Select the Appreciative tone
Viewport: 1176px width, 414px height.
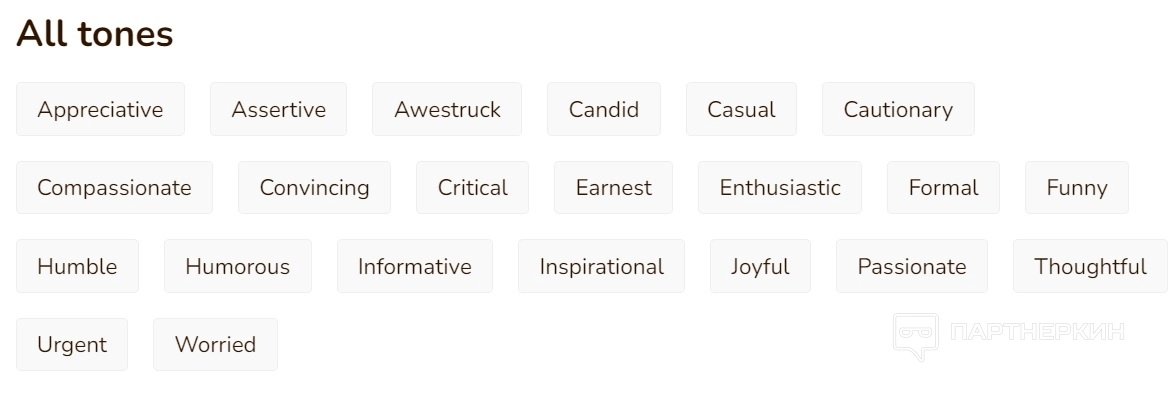pyautogui.click(x=100, y=109)
